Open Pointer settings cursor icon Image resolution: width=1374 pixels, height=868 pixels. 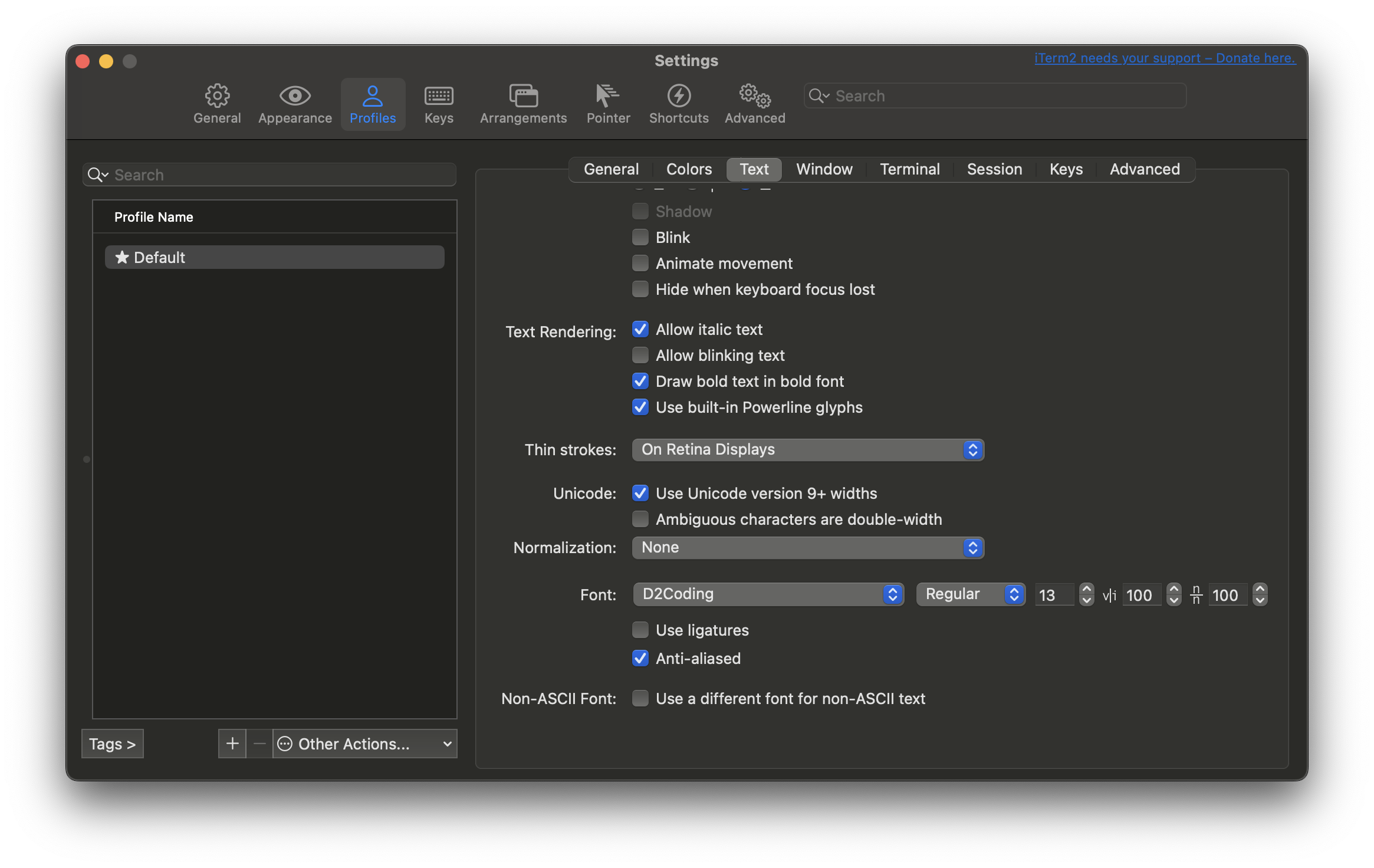point(608,96)
